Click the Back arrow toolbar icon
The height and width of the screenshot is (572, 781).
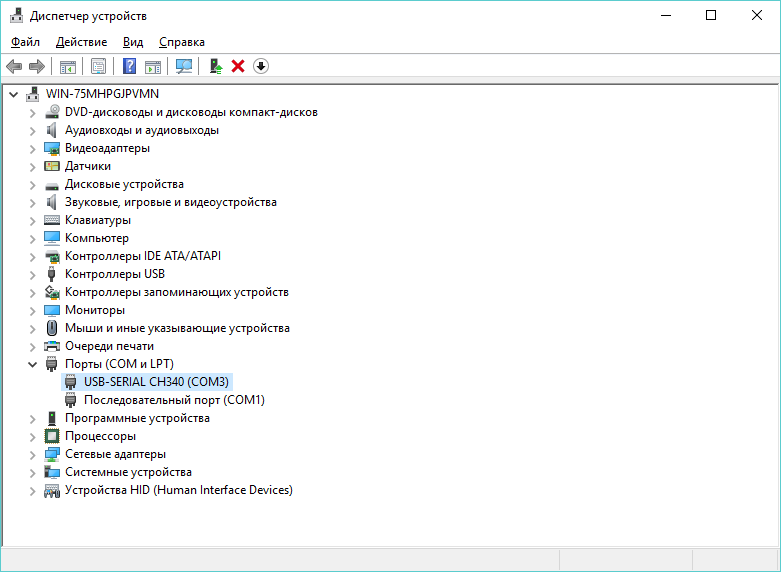(14, 66)
